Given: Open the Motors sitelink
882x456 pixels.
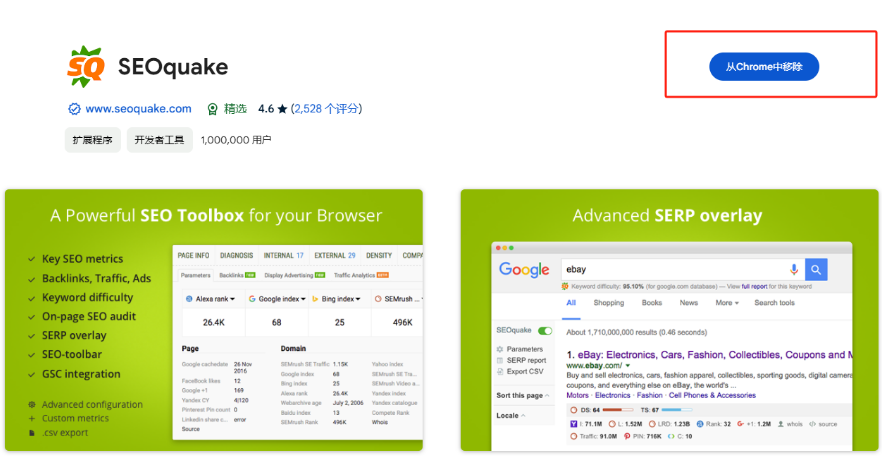Looking at the screenshot, I should coord(577,395).
